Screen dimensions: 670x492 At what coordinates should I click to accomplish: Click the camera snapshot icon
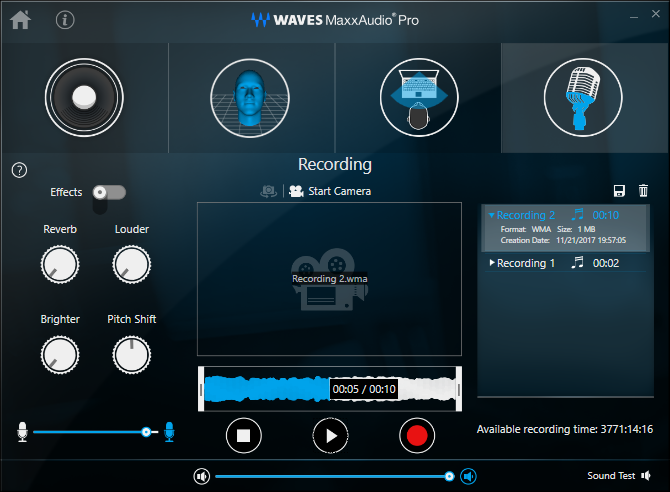pyautogui.click(x=268, y=191)
